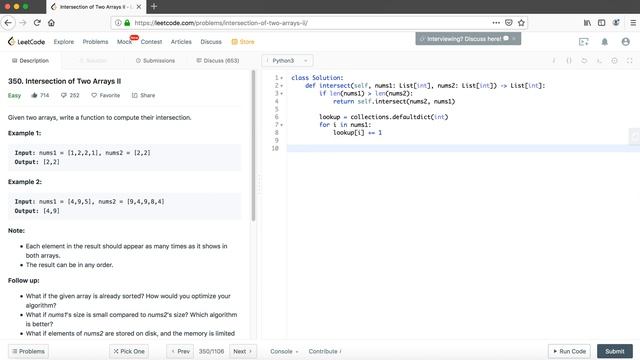This screenshot has width=640, height=360.
Task: View site security lock info
Action: [x=127, y=23]
